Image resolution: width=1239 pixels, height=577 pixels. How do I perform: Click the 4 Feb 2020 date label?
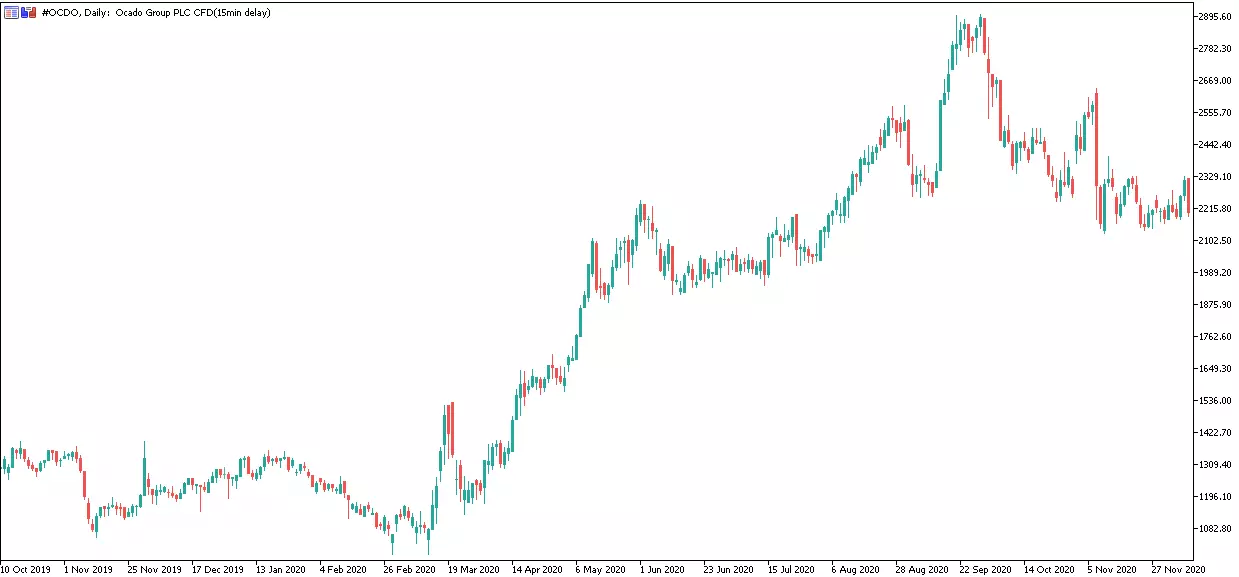pos(343,569)
